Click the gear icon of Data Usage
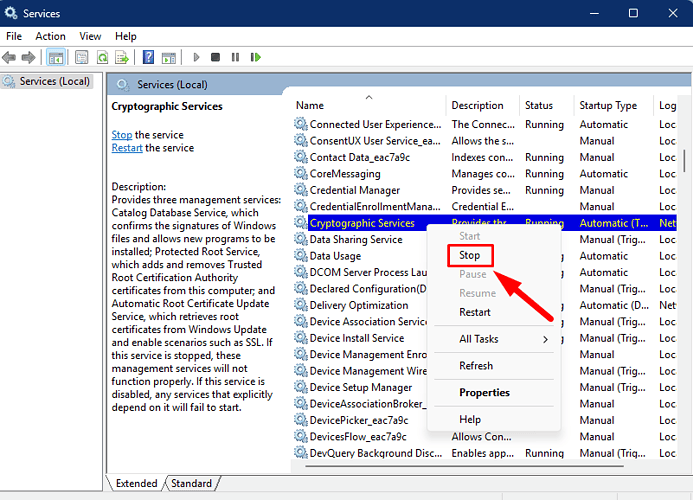The image size is (693, 500). point(301,256)
